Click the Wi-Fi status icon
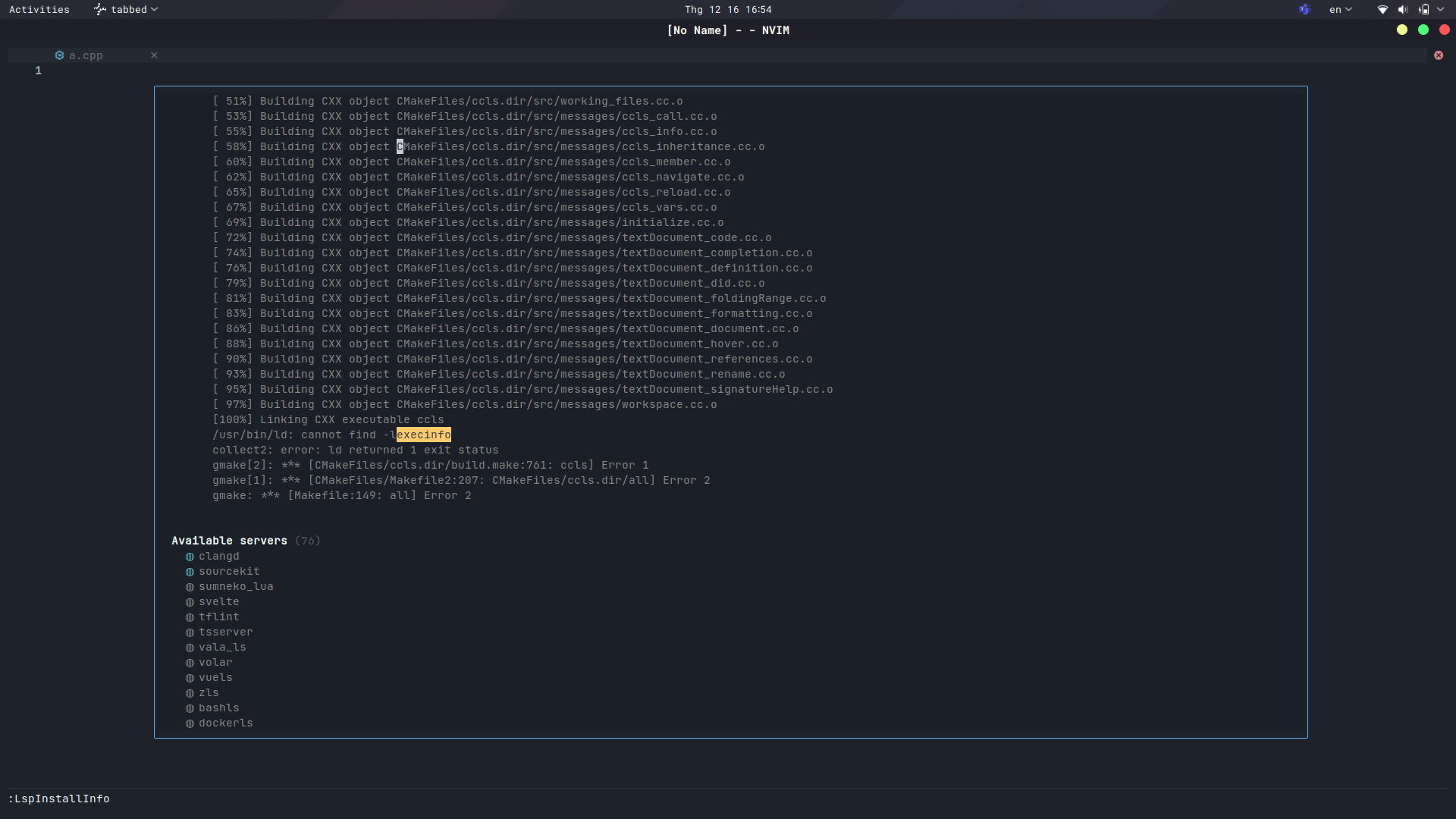The image size is (1456, 819). tap(1382, 9)
